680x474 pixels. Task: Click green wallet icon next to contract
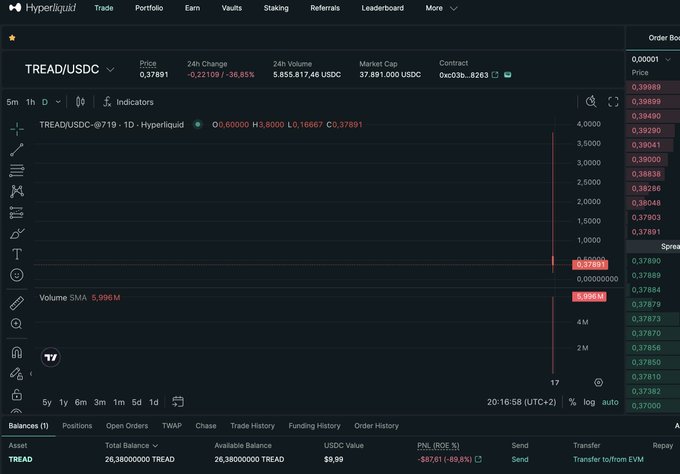tap(507, 75)
